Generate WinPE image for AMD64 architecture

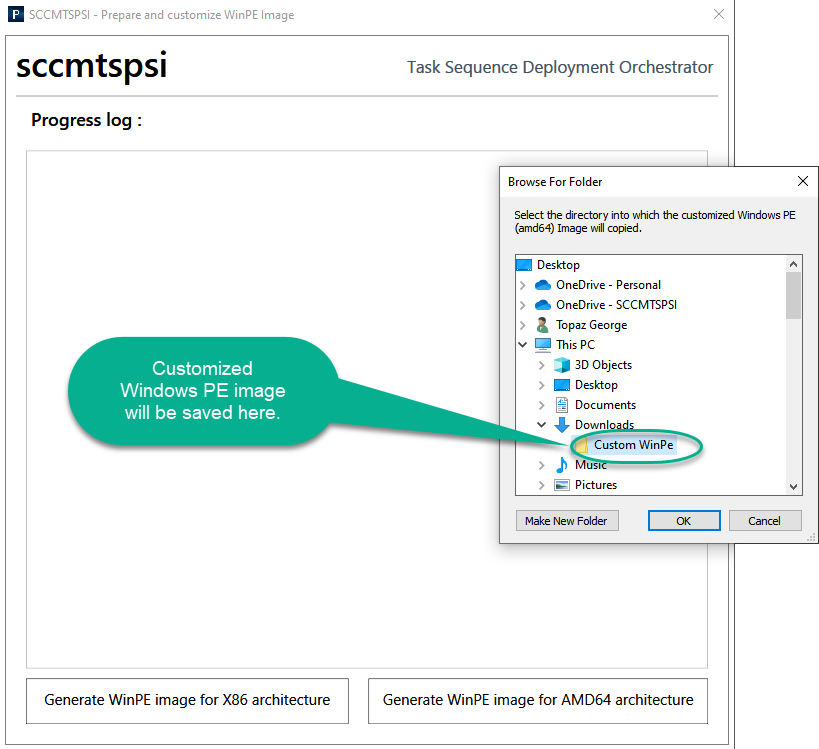coord(538,700)
